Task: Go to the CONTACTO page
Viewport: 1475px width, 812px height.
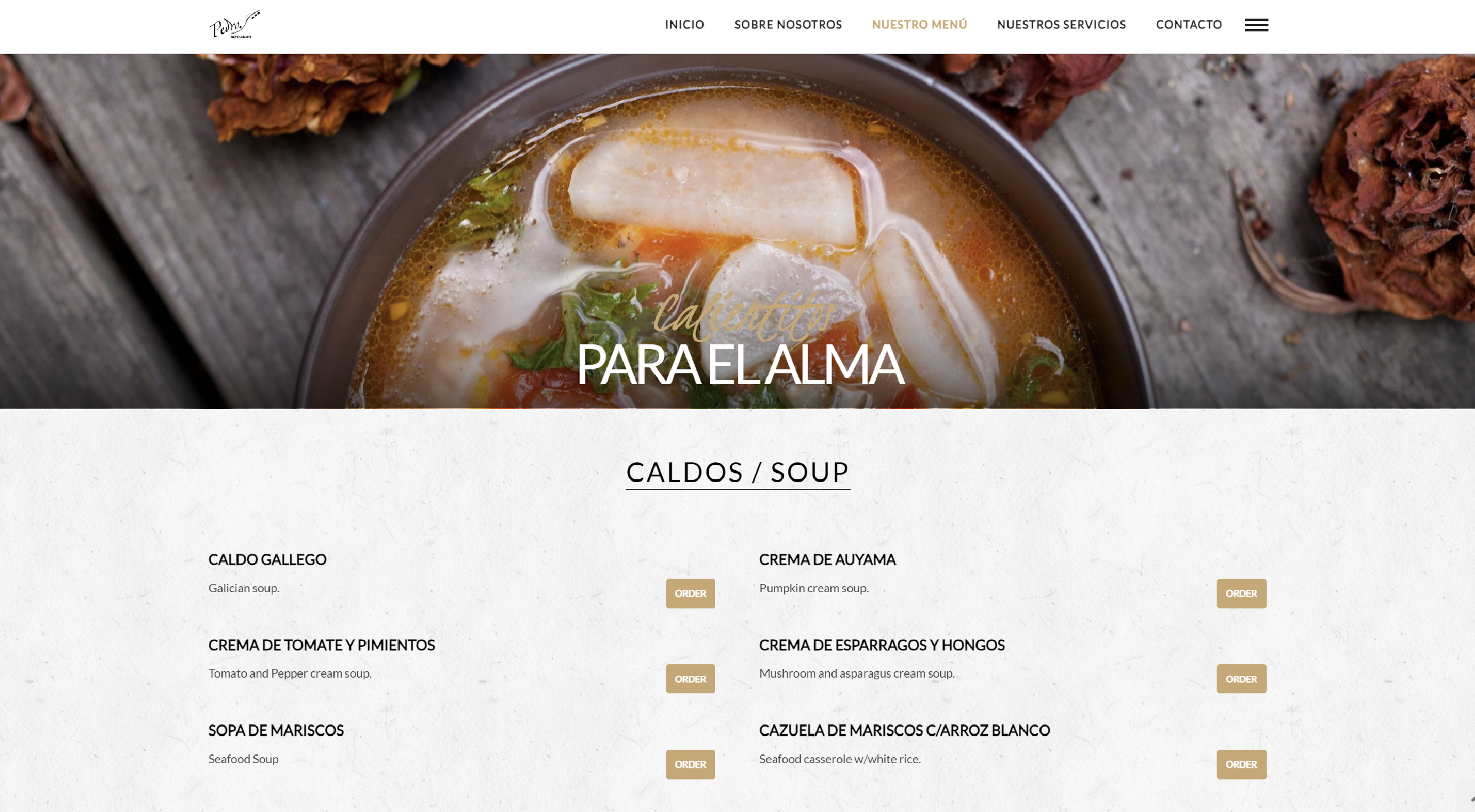Action: click(1189, 24)
